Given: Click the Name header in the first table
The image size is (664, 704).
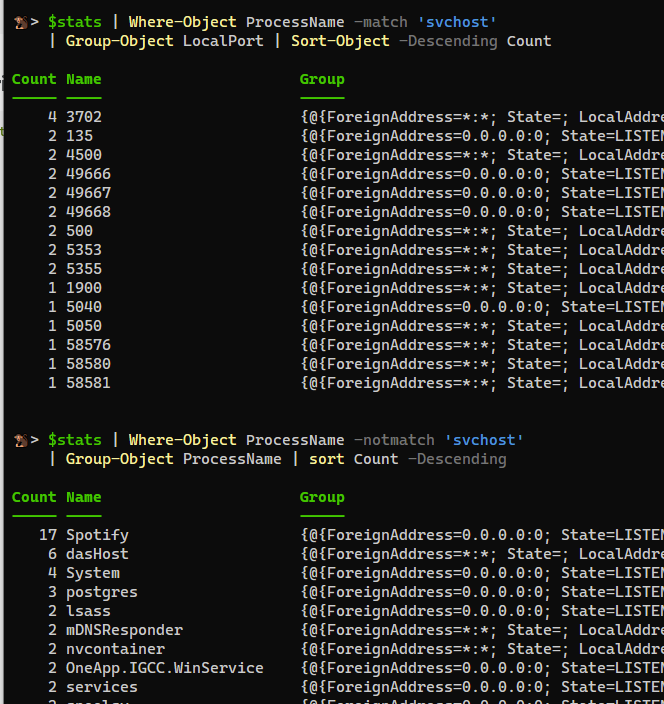Looking at the screenshot, I should click(84, 79).
